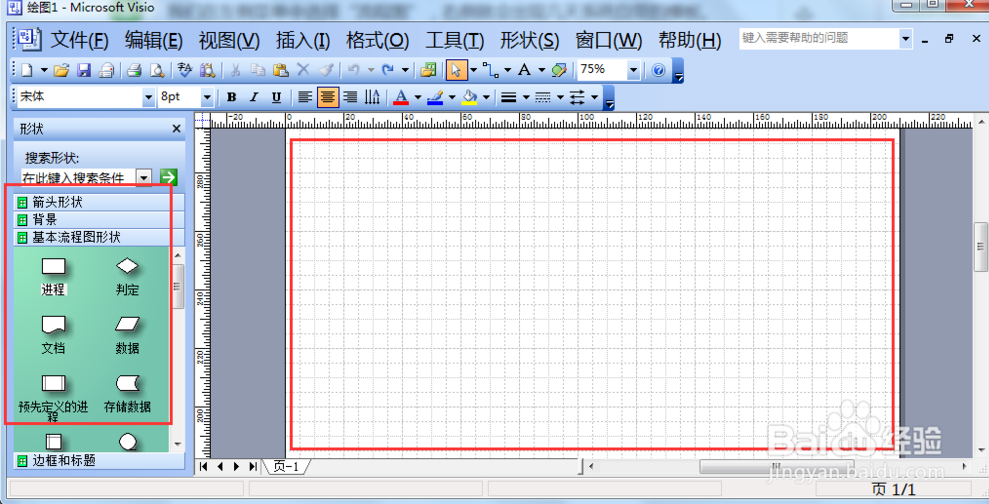Select the Format Painter brush icon
The height and width of the screenshot is (504, 989).
325,70
